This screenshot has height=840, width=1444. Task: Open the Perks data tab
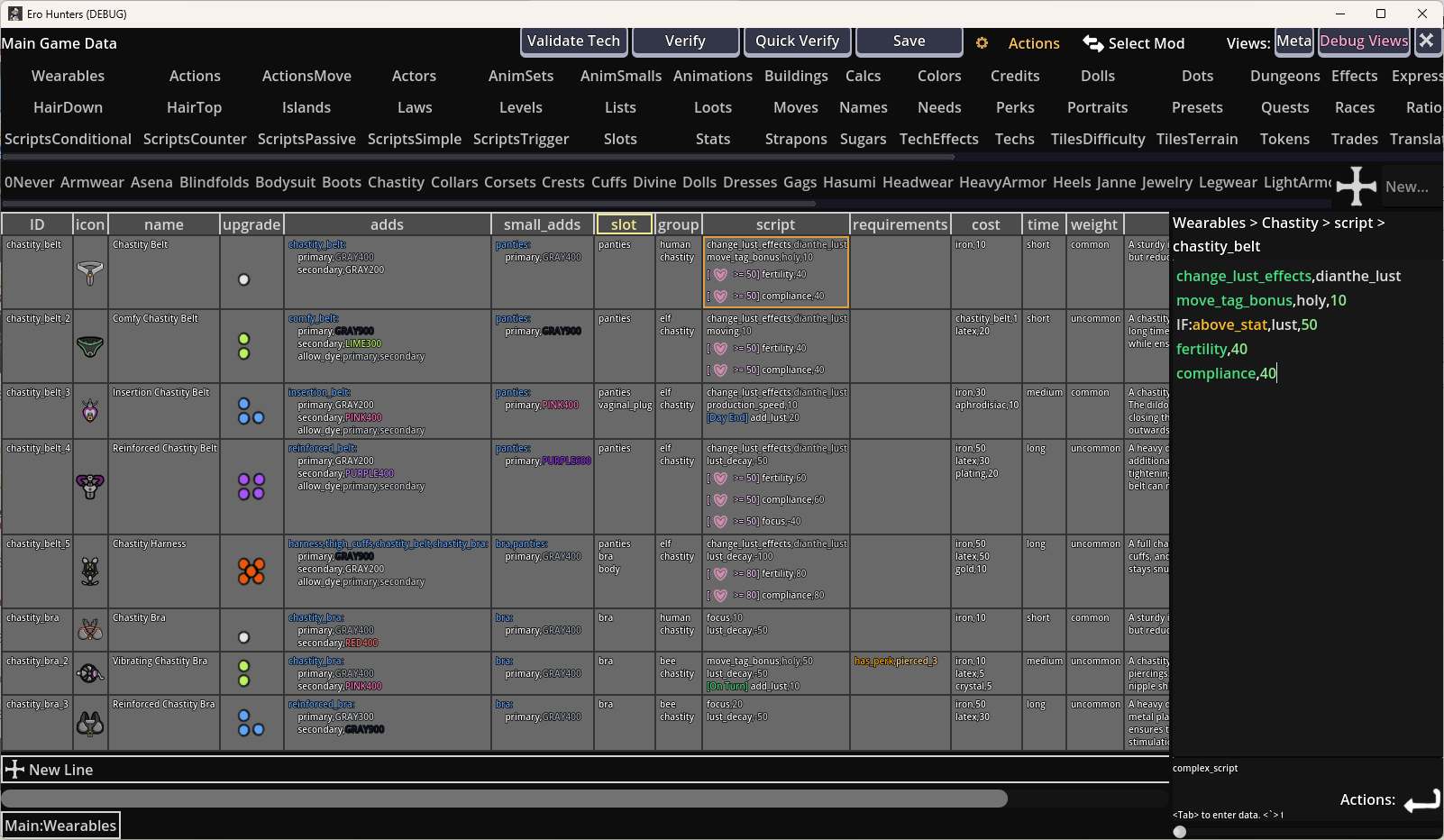tap(1015, 108)
